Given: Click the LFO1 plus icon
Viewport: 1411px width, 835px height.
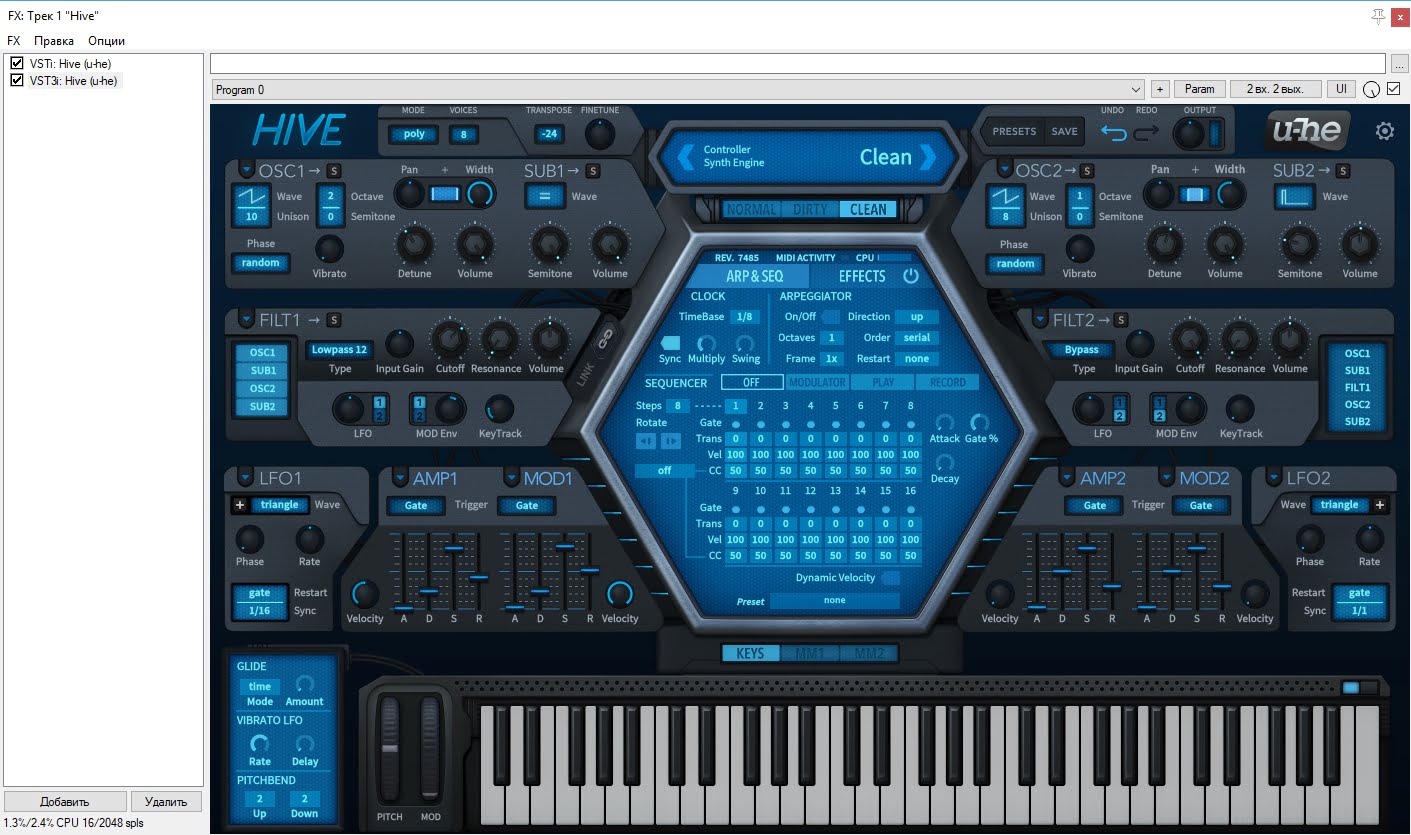Looking at the screenshot, I should point(239,505).
